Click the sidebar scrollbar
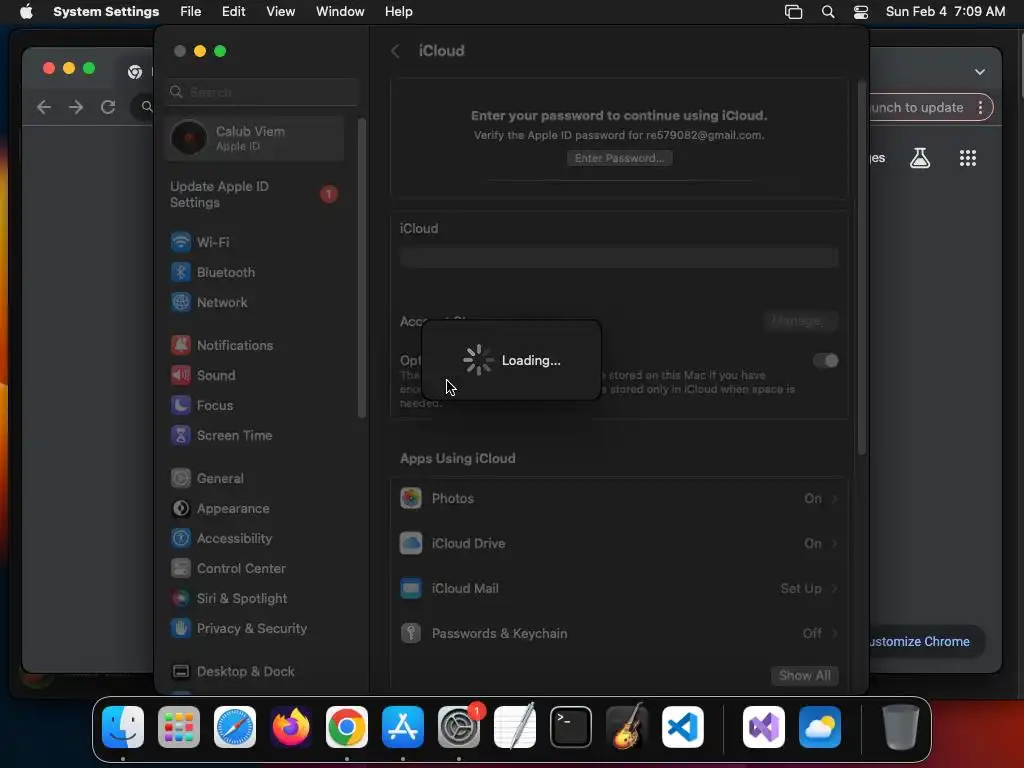 click(x=361, y=268)
